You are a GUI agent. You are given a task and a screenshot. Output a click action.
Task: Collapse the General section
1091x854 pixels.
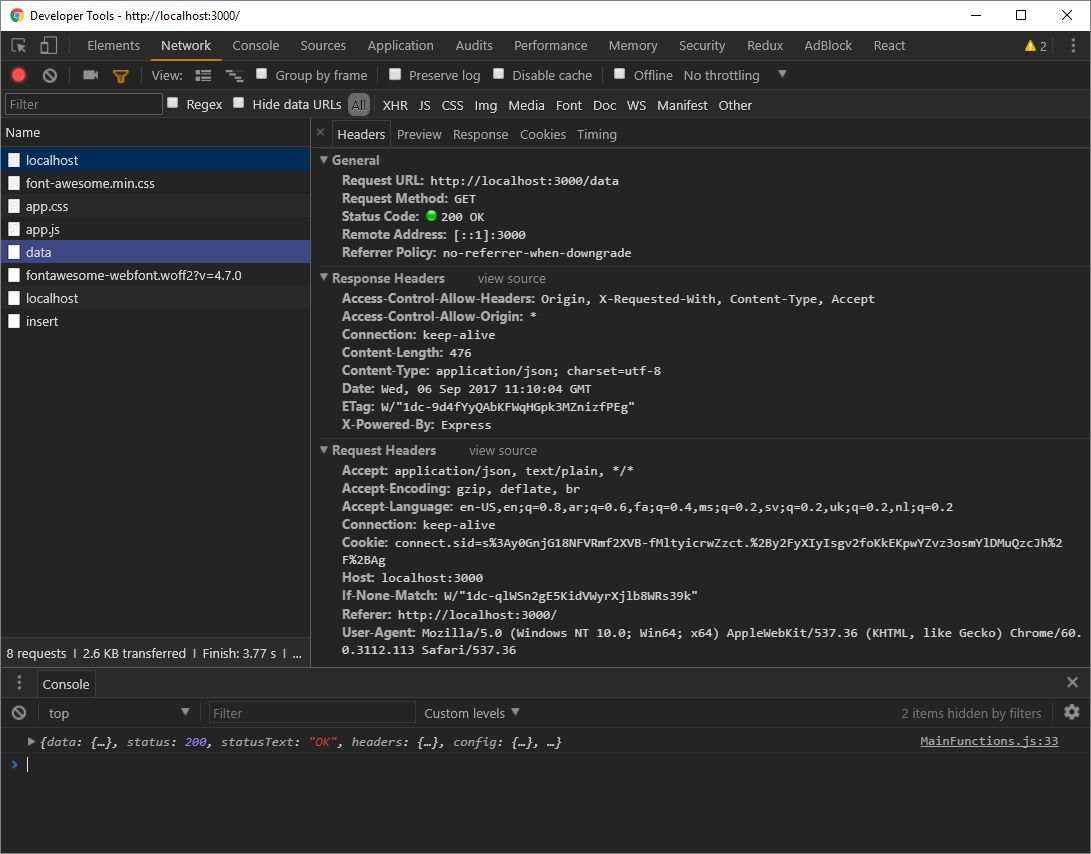tap(324, 159)
